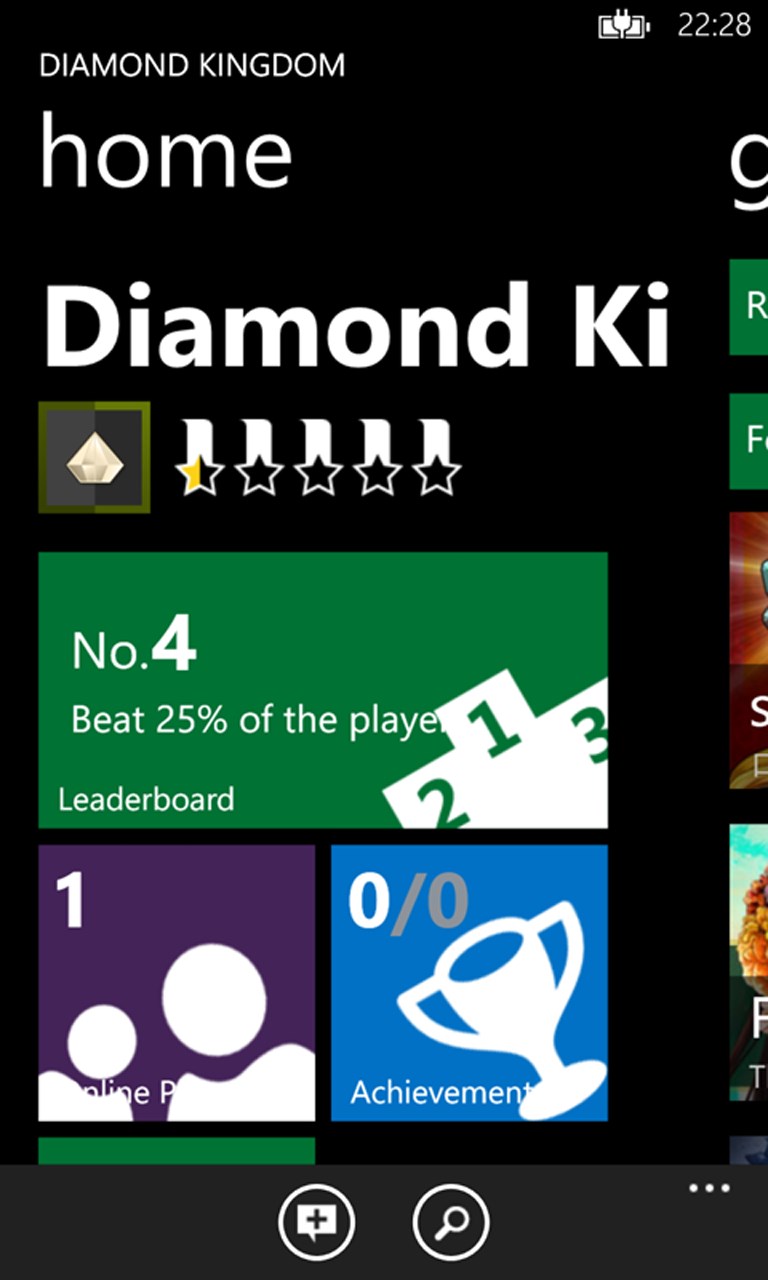Tap the add comment icon in bottom bar

point(317,1222)
